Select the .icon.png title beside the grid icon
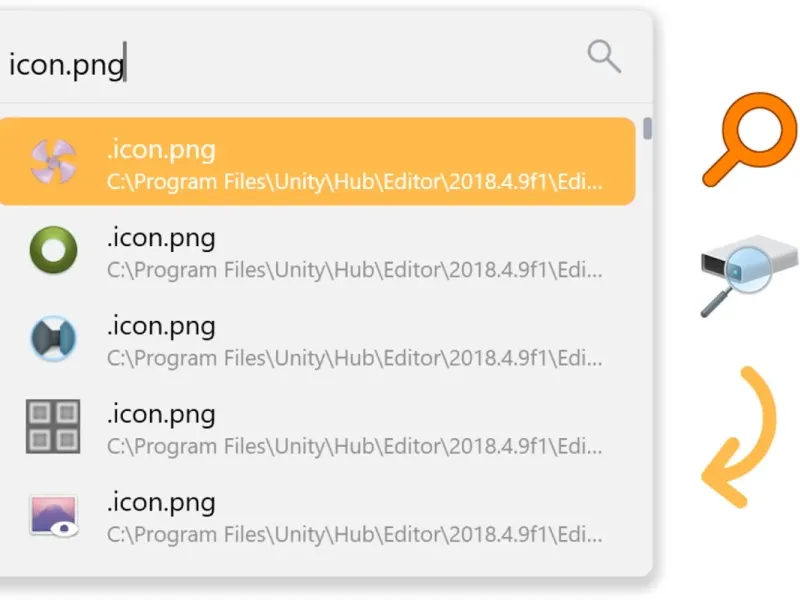The height and width of the screenshot is (600, 800). click(161, 414)
